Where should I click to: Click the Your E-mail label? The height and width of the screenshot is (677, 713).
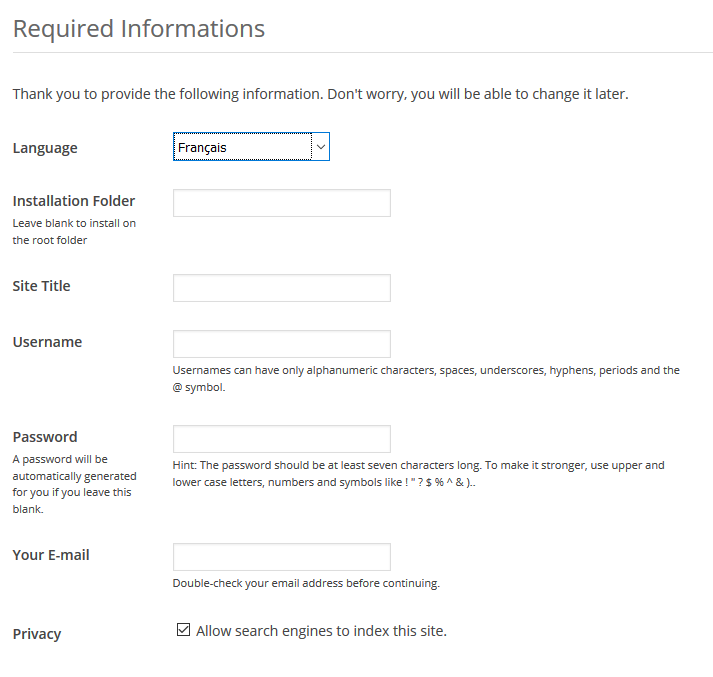click(51, 555)
